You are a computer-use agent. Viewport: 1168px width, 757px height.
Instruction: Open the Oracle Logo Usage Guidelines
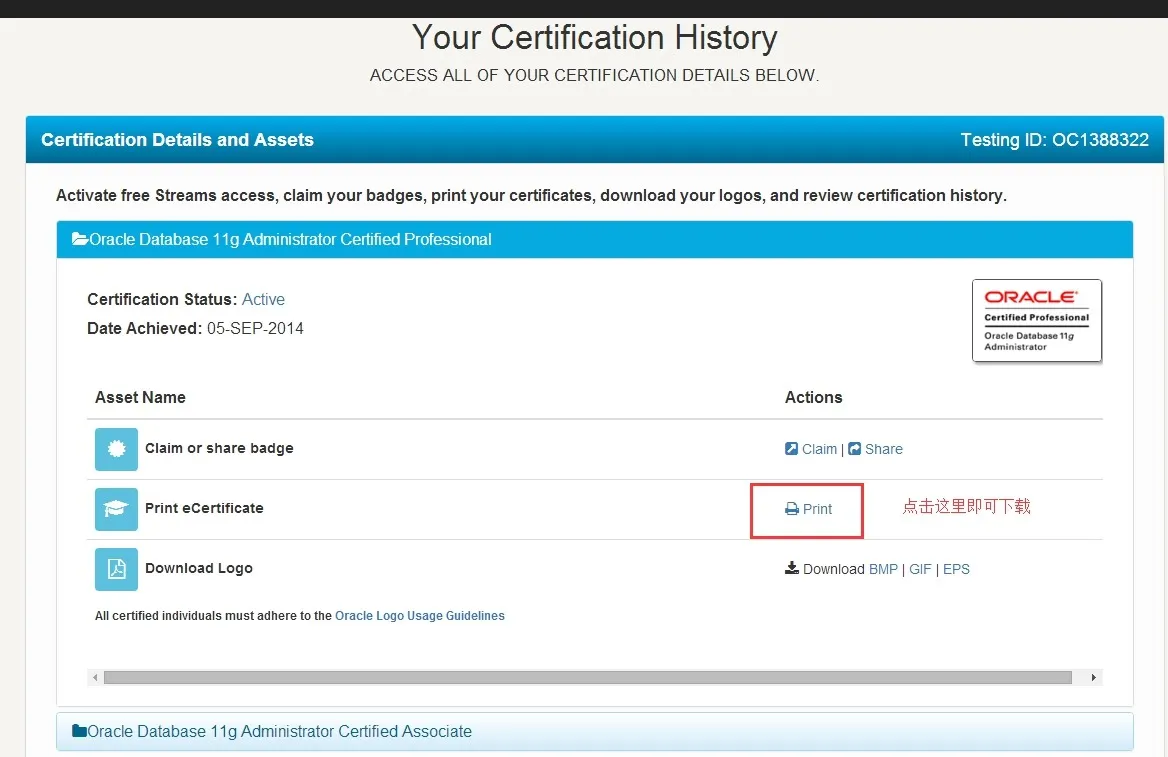(x=419, y=616)
